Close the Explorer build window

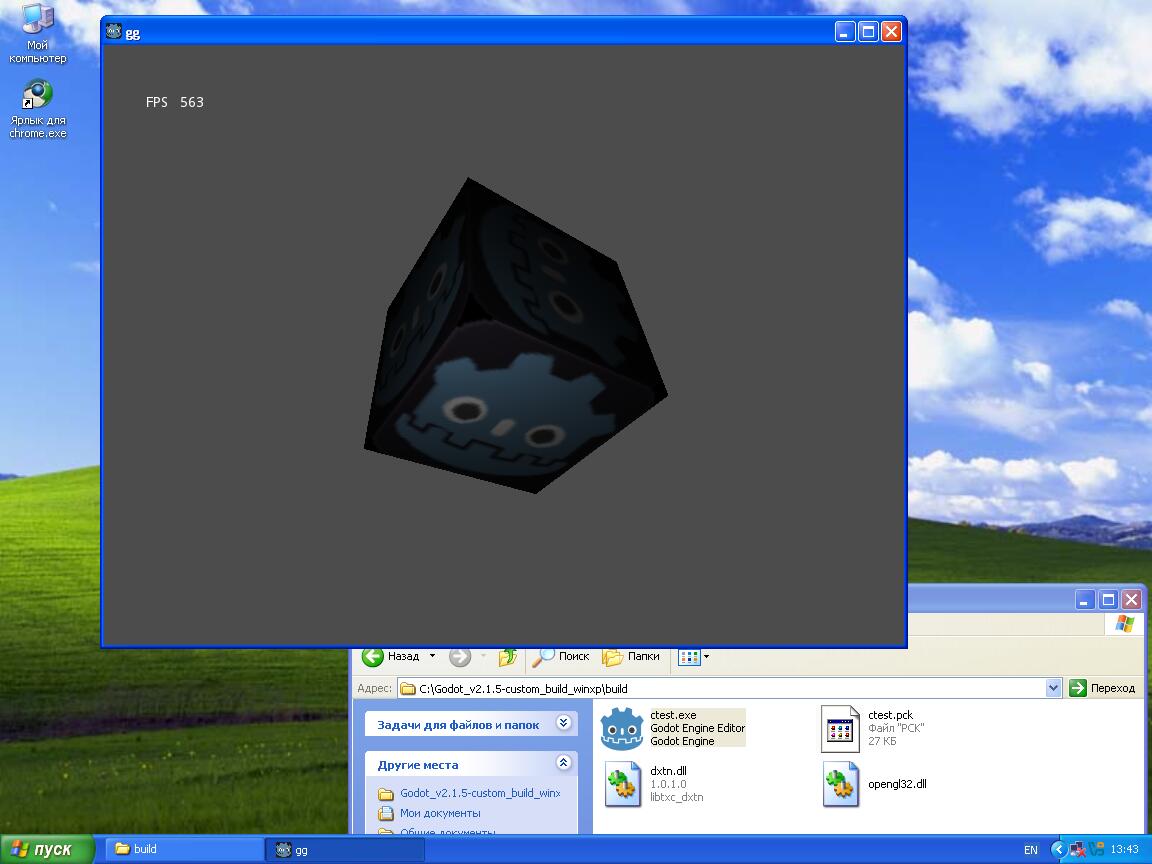click(1131, 600)
